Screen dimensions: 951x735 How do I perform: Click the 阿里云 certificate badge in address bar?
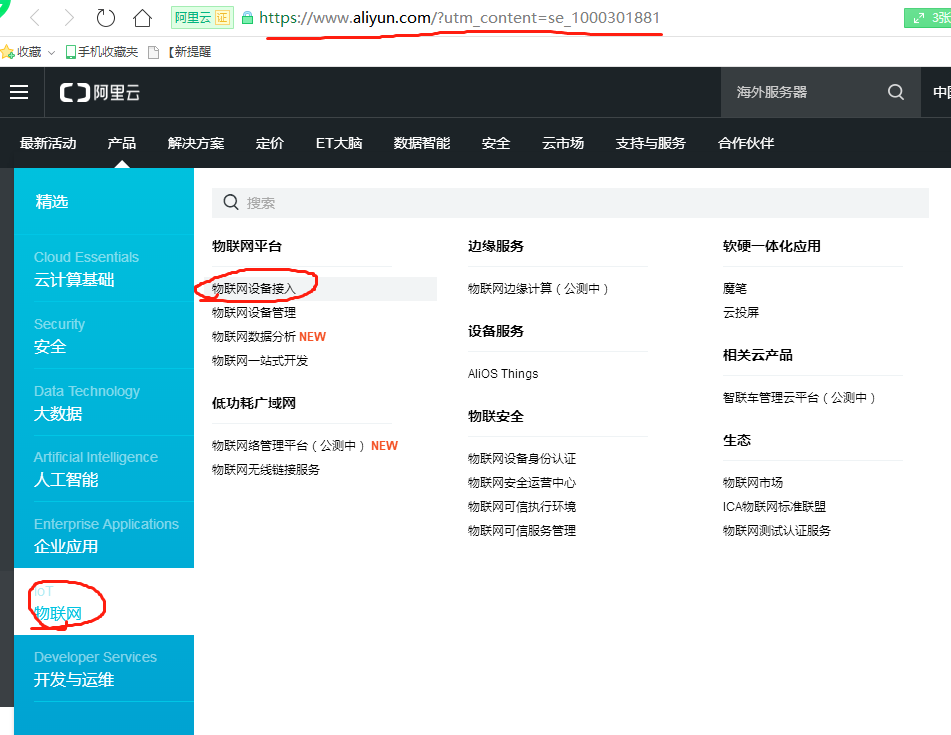(x=202, y=18)
